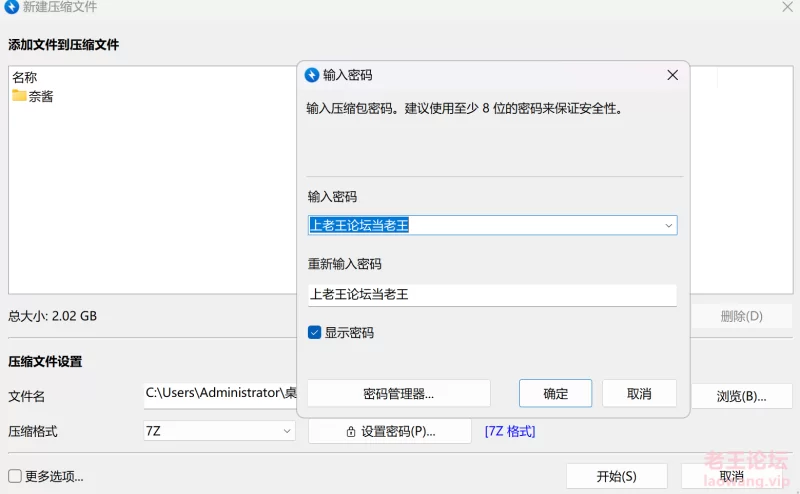The width and height of the screenshot is (800, 494).
Task: Close the 新建压缩文件 window
Action: [x=787, y=7]
